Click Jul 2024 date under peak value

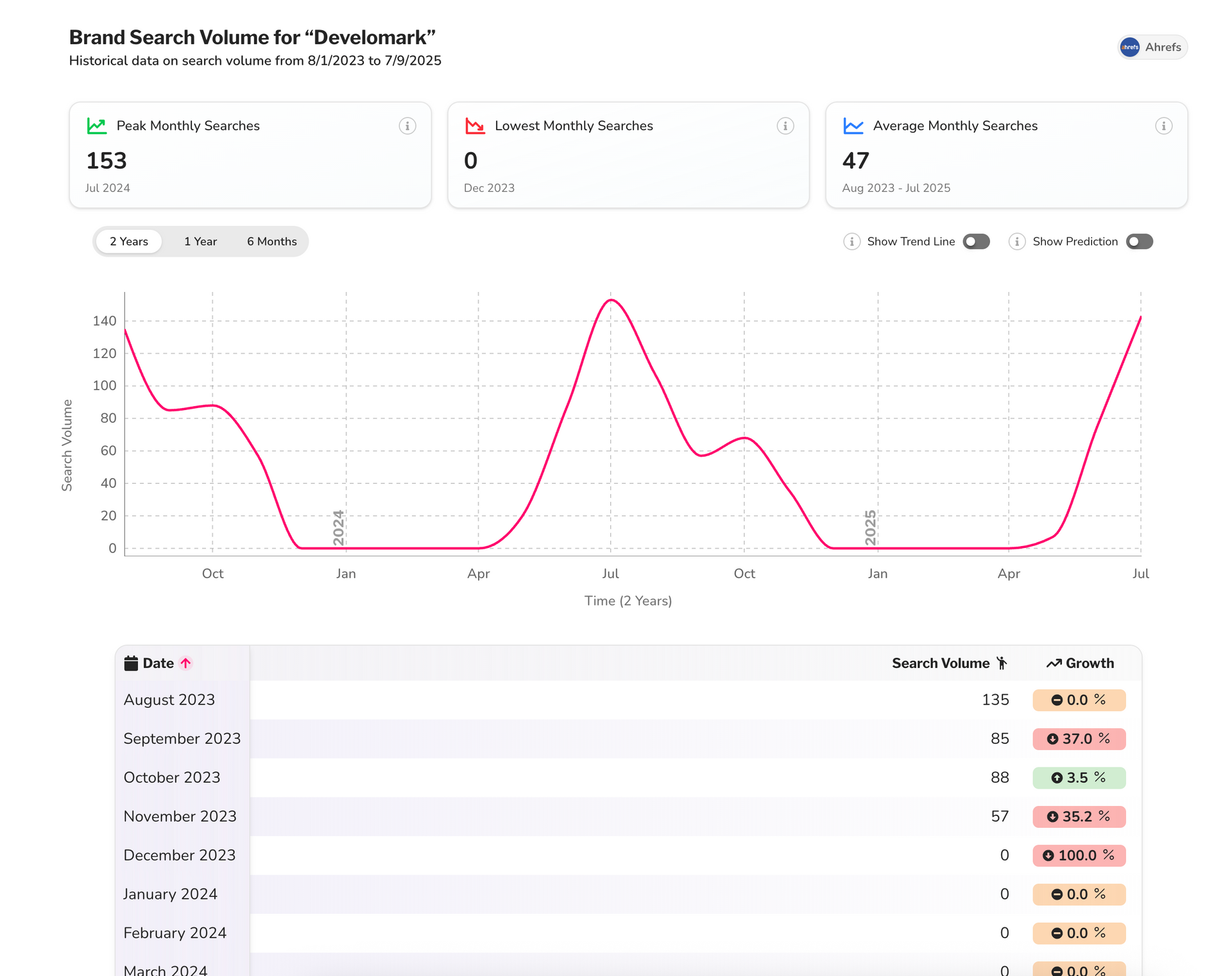click(108, 188)
